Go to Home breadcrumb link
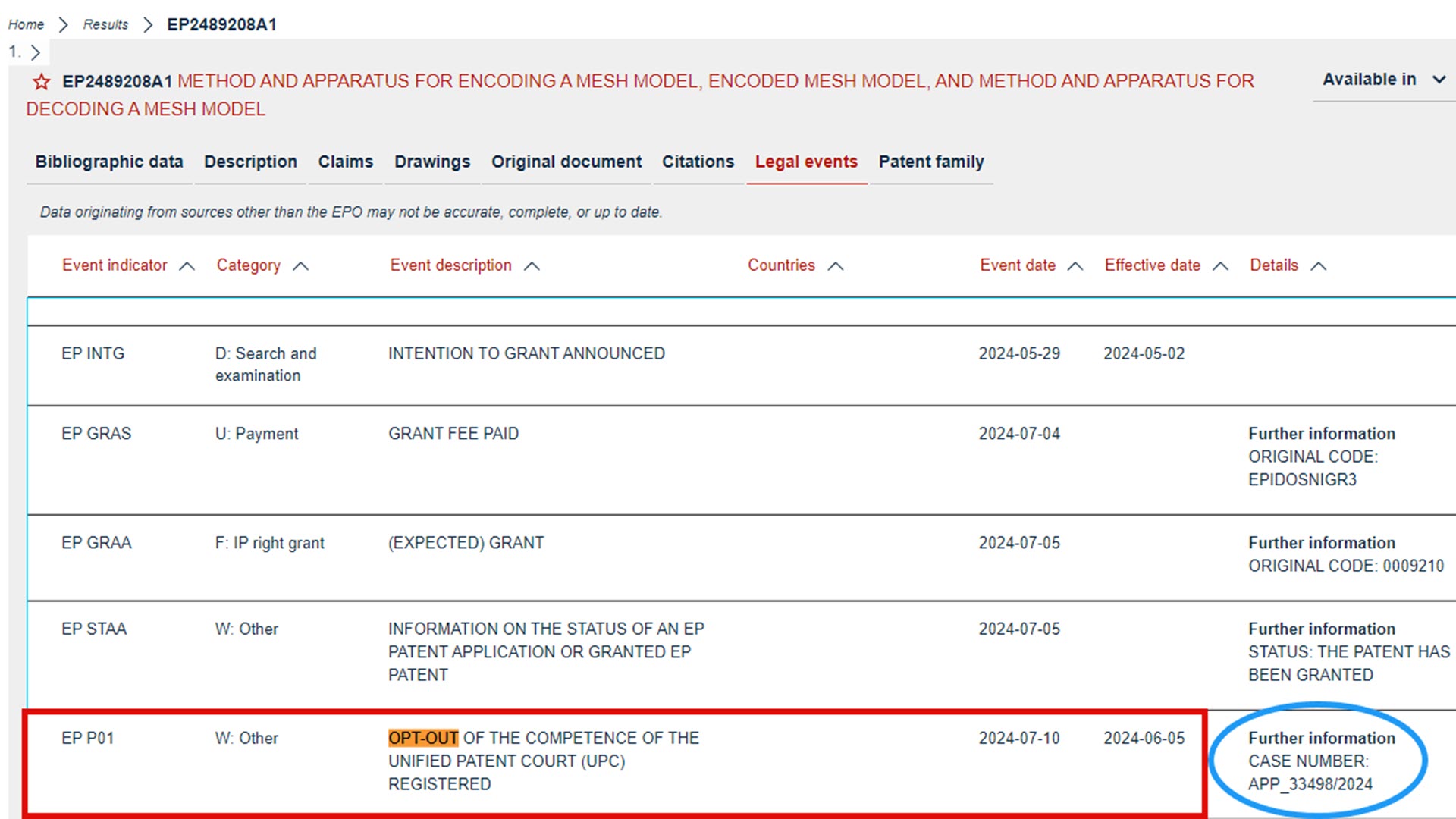The width and height of the screenshot is (1456, 819). click(x=26, y=24)
